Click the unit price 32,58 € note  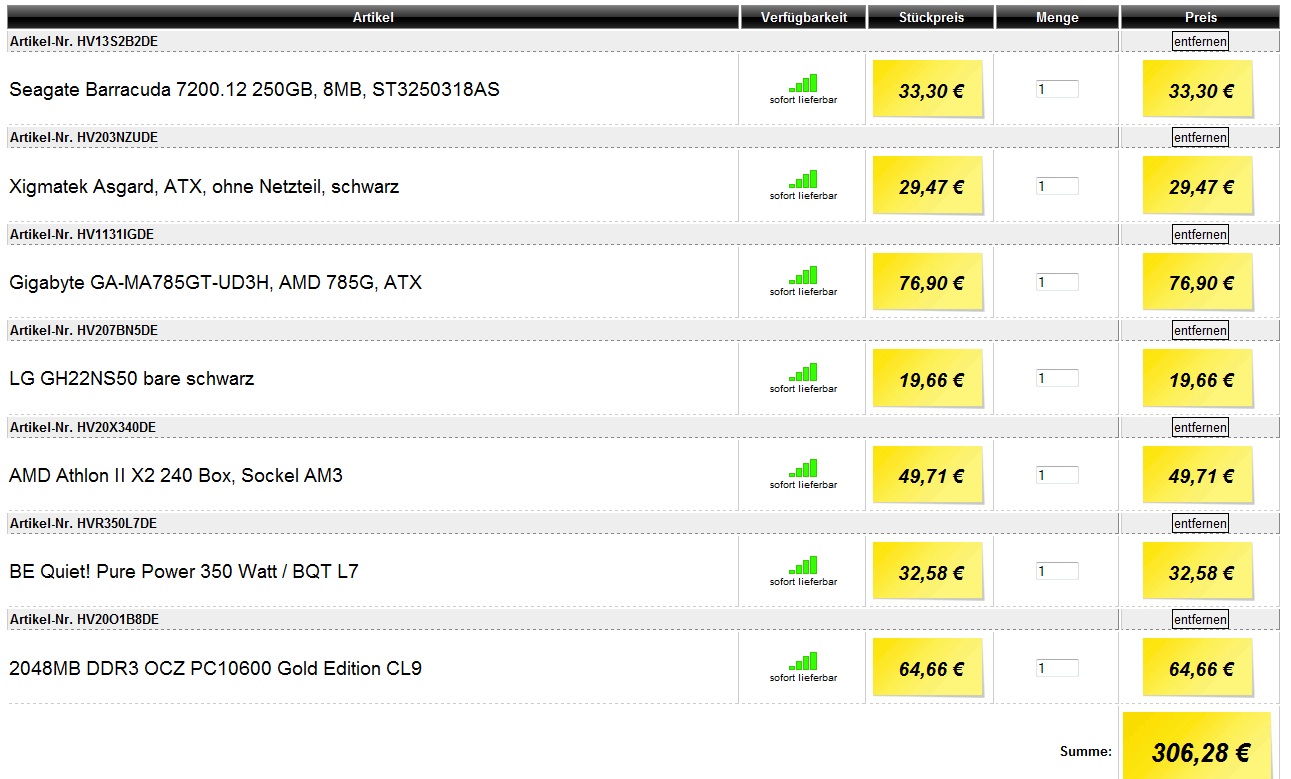click(929, 572)
